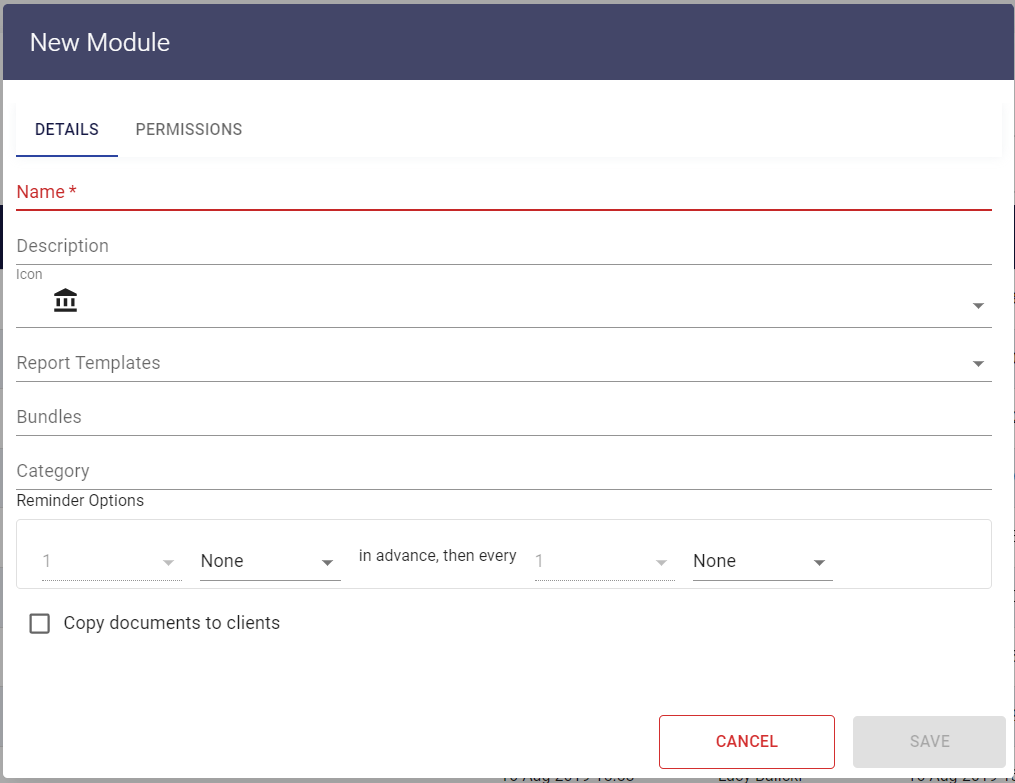The image size is (1015, 783).
Task: Enable the Copy documents to clients checkbox
Action: (x=40, y=624)
